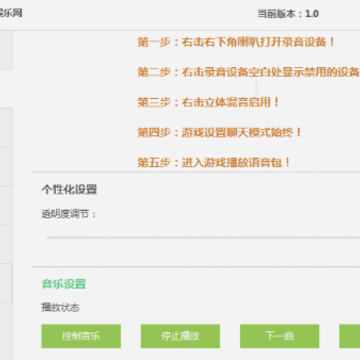The image size is (360, 360).
Task: Select the 第二步 disabled devices instruction line
Action: pos(248,72)
